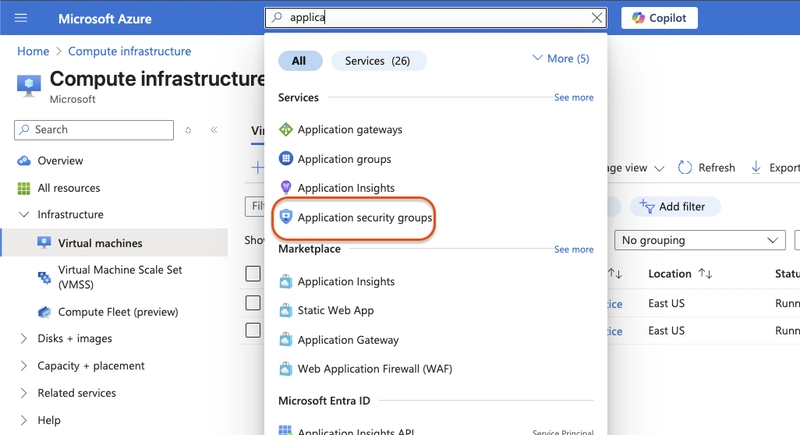Open All resources in the sidebar
800x435 pixels.
[x=69, y=188]
